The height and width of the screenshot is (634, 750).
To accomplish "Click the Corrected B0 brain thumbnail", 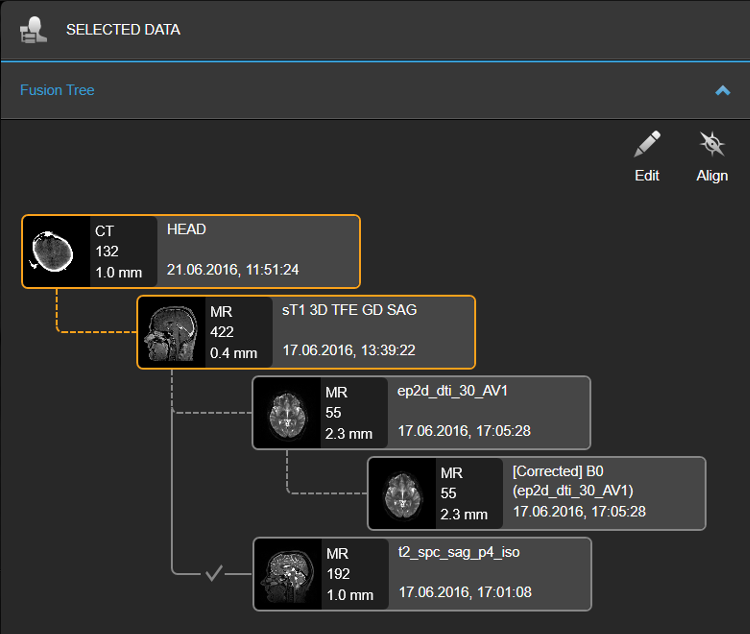I will [402, 493].
